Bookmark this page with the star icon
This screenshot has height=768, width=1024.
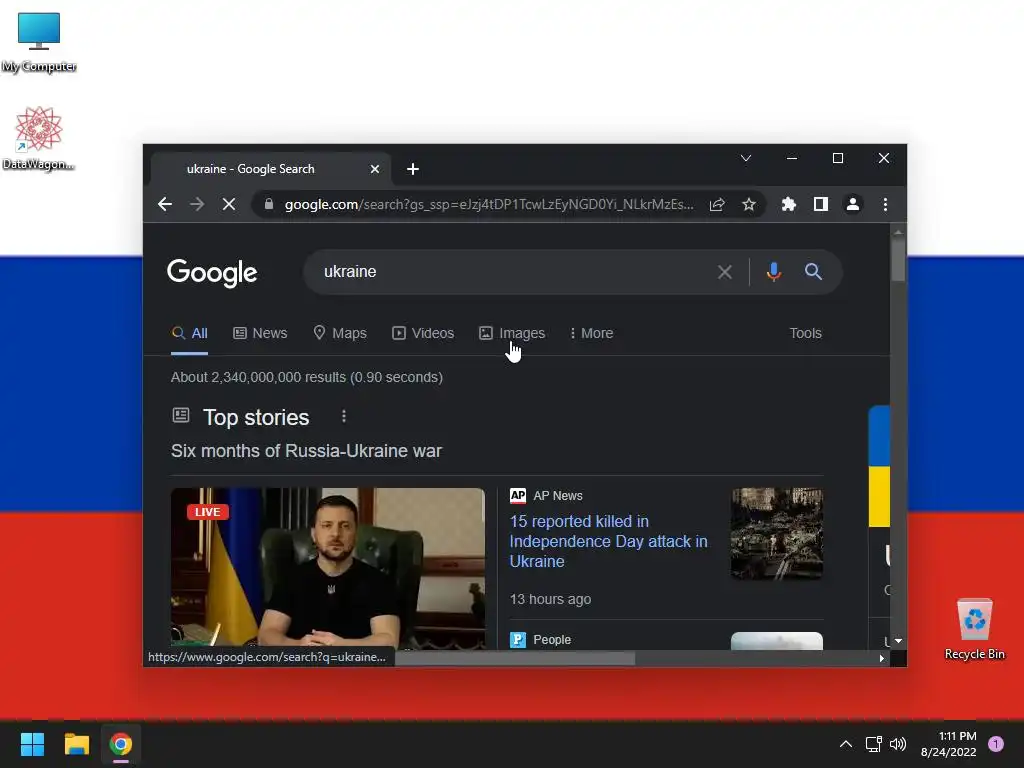[749, 204]
